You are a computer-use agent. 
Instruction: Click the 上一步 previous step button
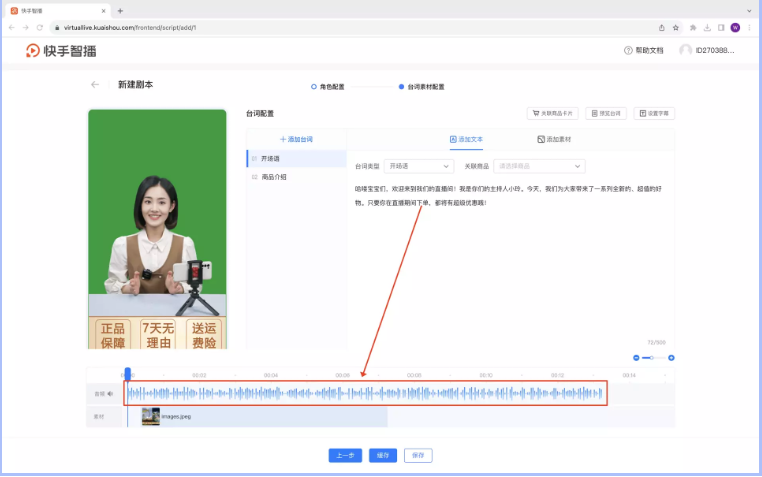coord(345,456)
